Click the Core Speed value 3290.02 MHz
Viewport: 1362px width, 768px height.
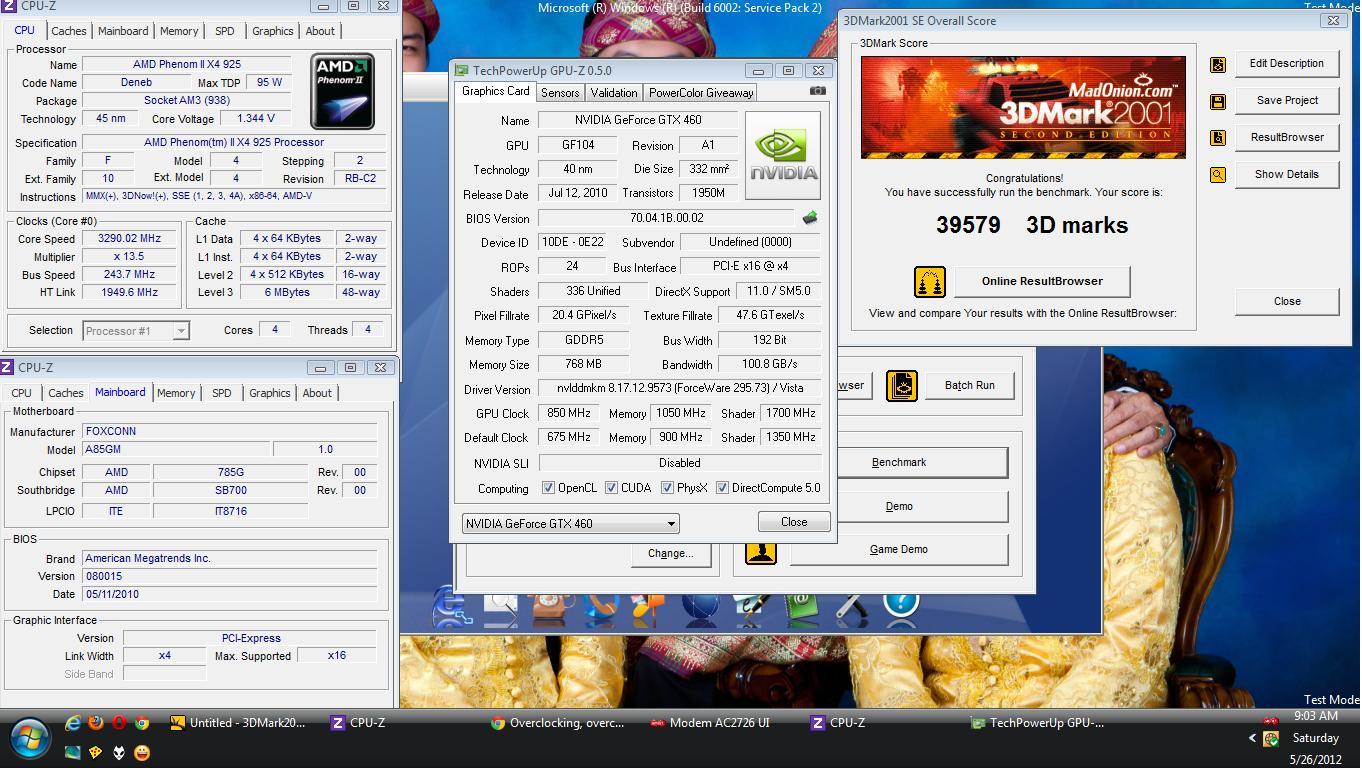click(129, 239)
